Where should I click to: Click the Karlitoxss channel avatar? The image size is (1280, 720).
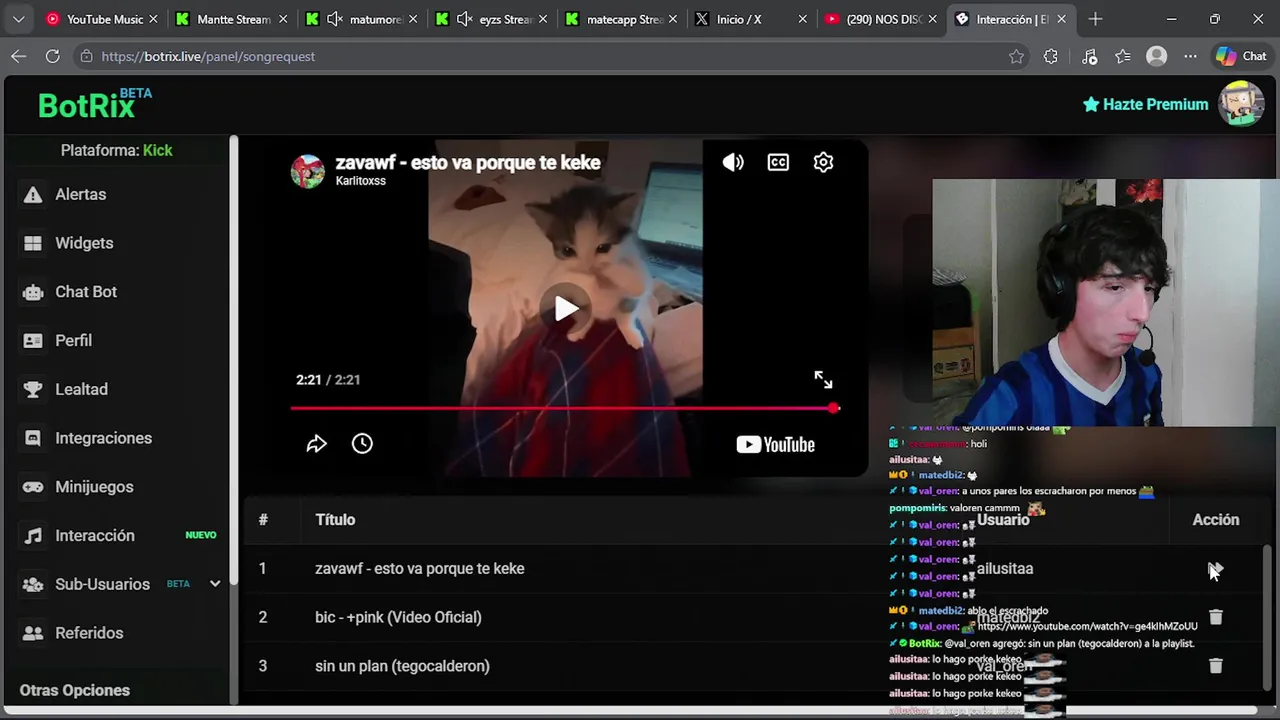[x=308, y=171]
